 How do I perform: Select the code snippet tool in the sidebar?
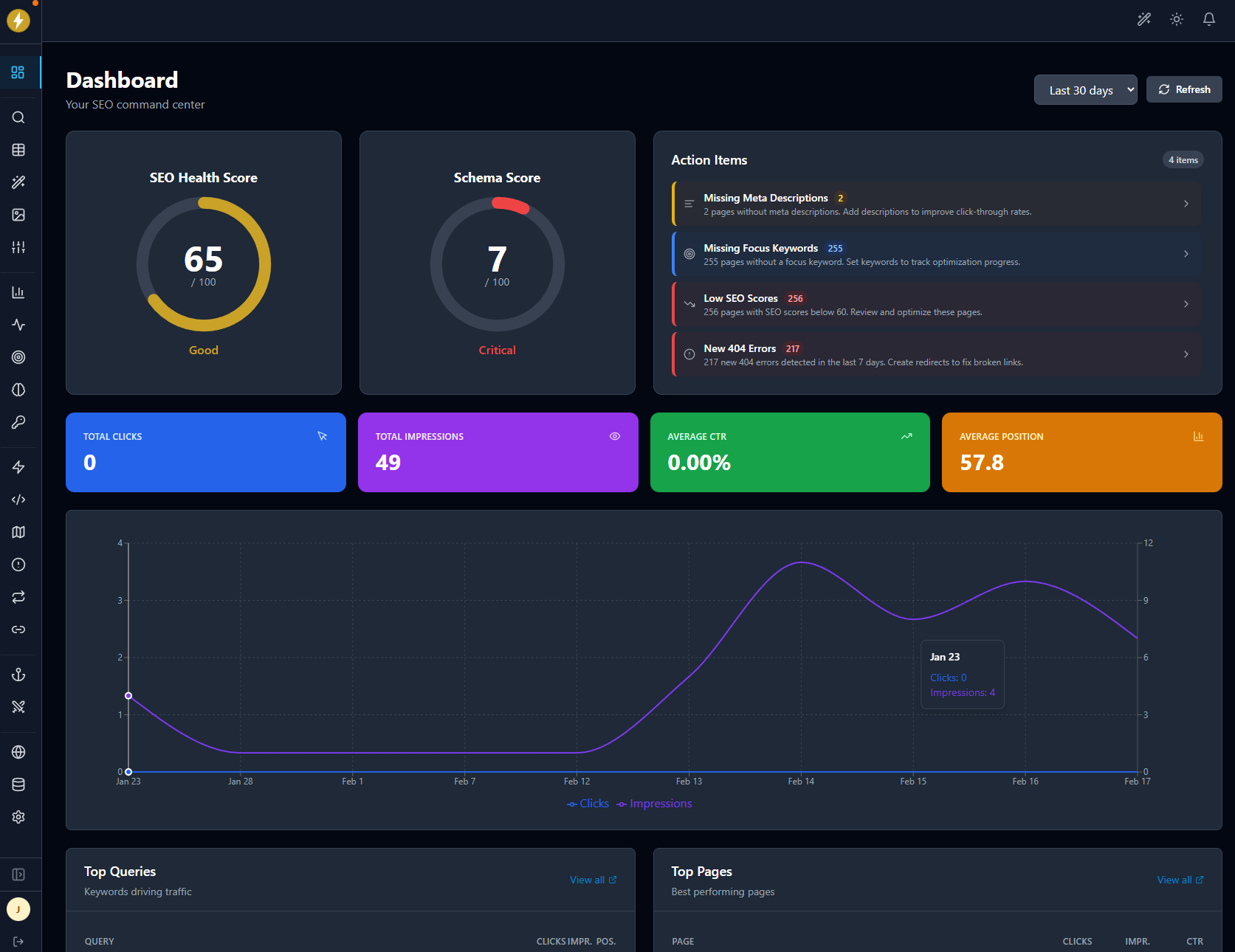(x=18, y=500)
